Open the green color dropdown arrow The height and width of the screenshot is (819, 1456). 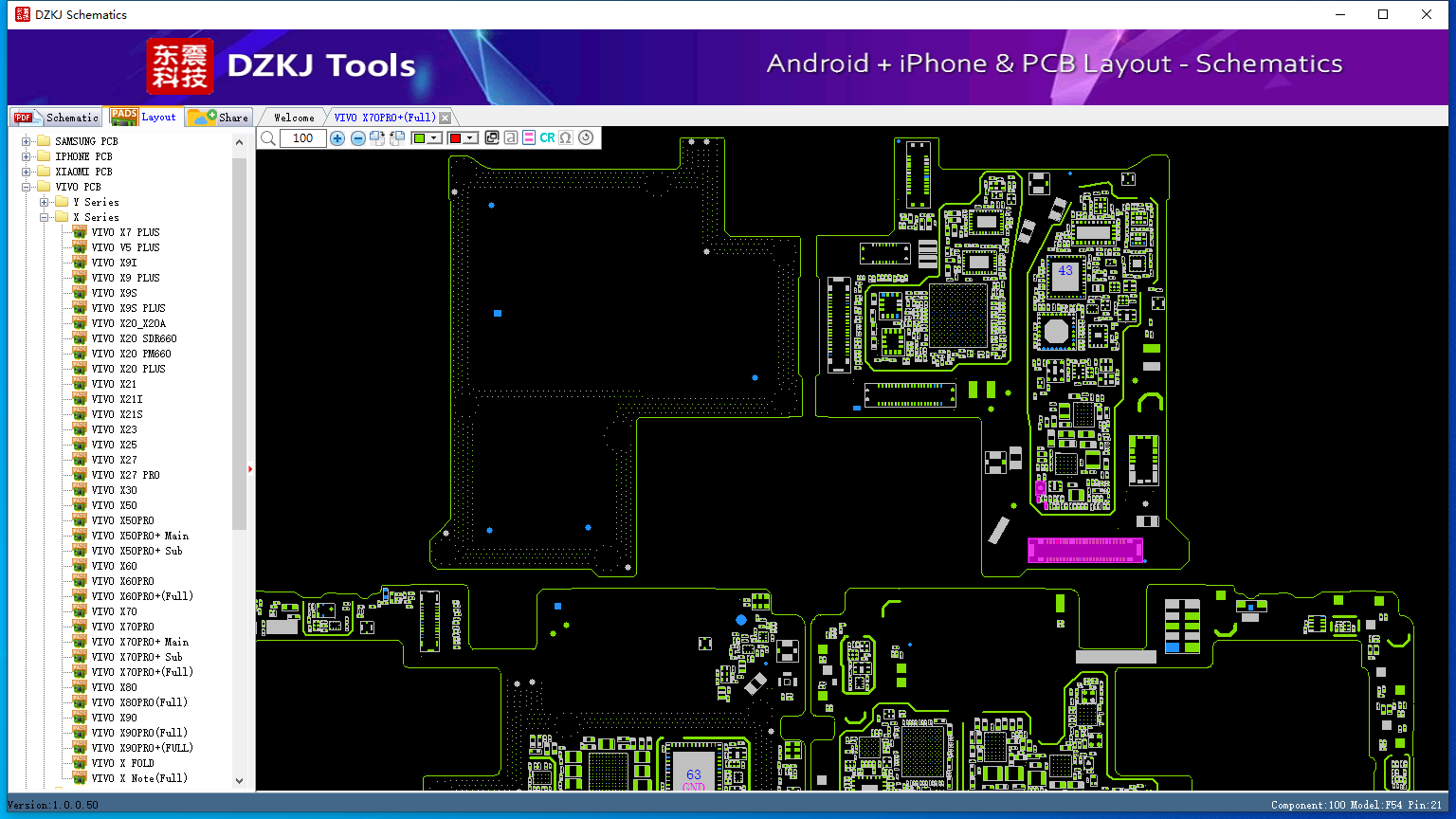(435, 138)
